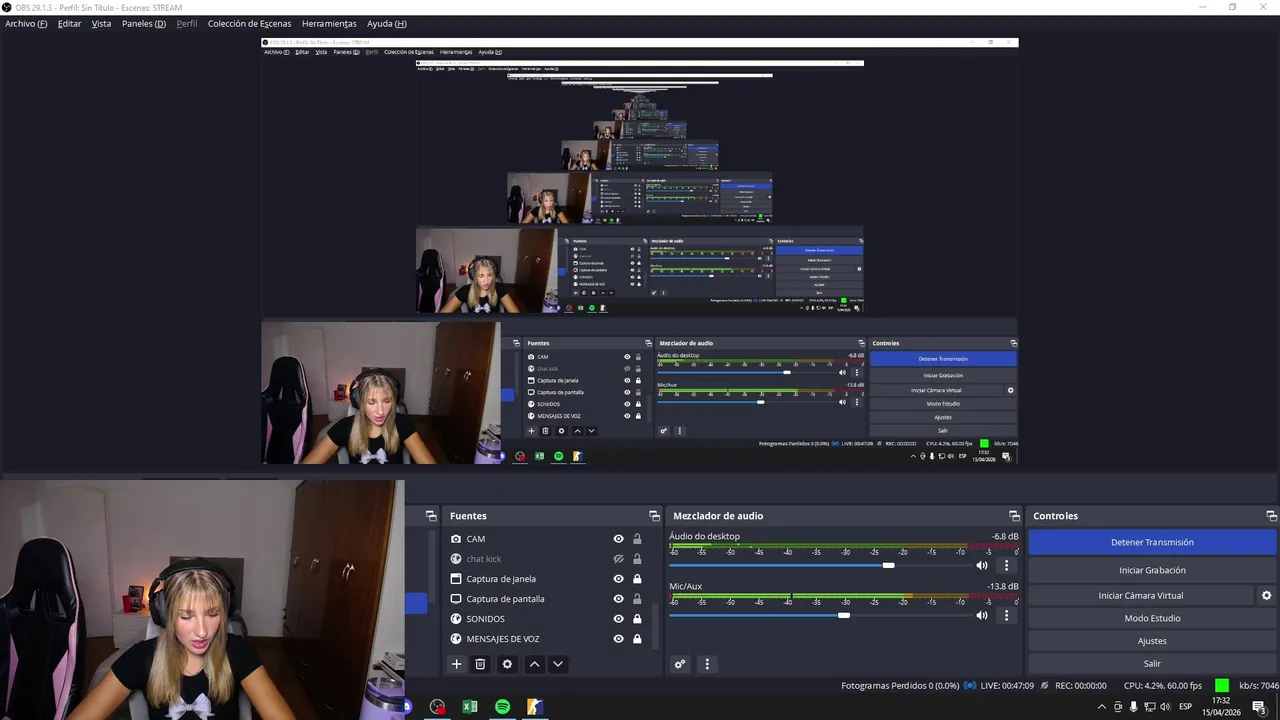Mute Áudio do desktop speaker icon
The height and width of the screenshot is (720, 1280).
[982, 565]
